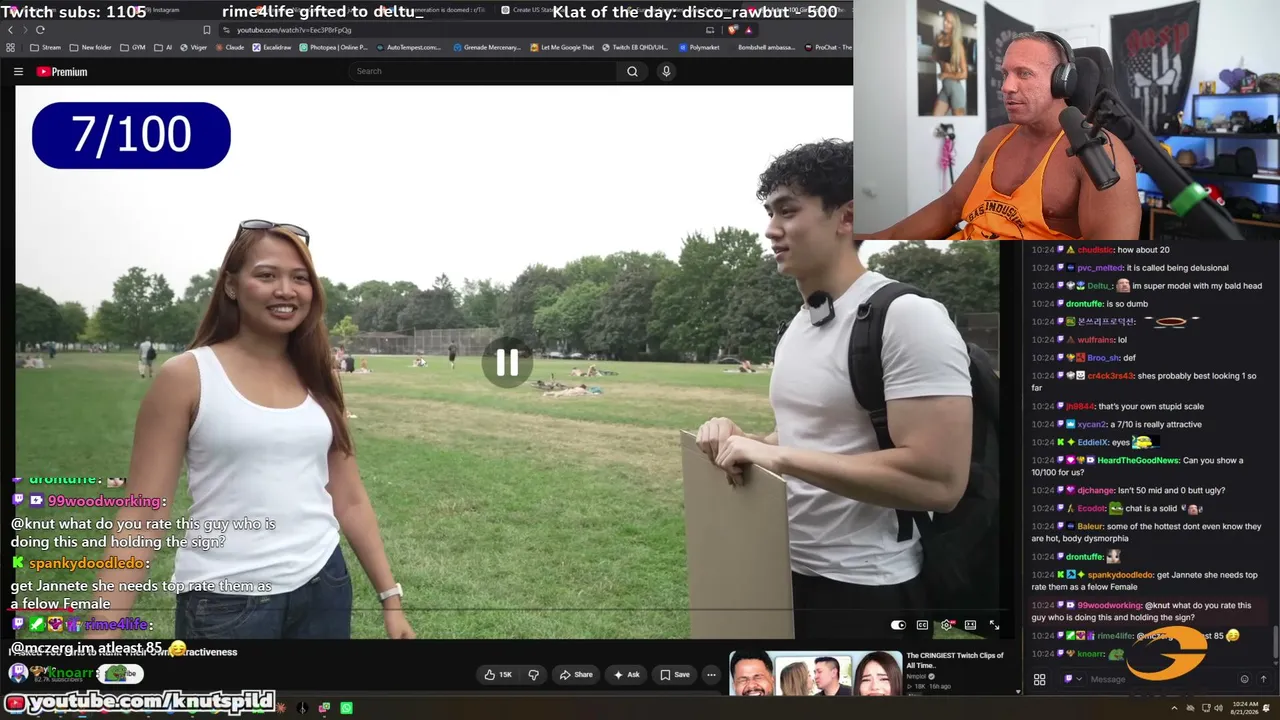Viewport: 1280px width, 720px height.
Task: Click the YouTube search magnifier button
Action: (632, 71)
